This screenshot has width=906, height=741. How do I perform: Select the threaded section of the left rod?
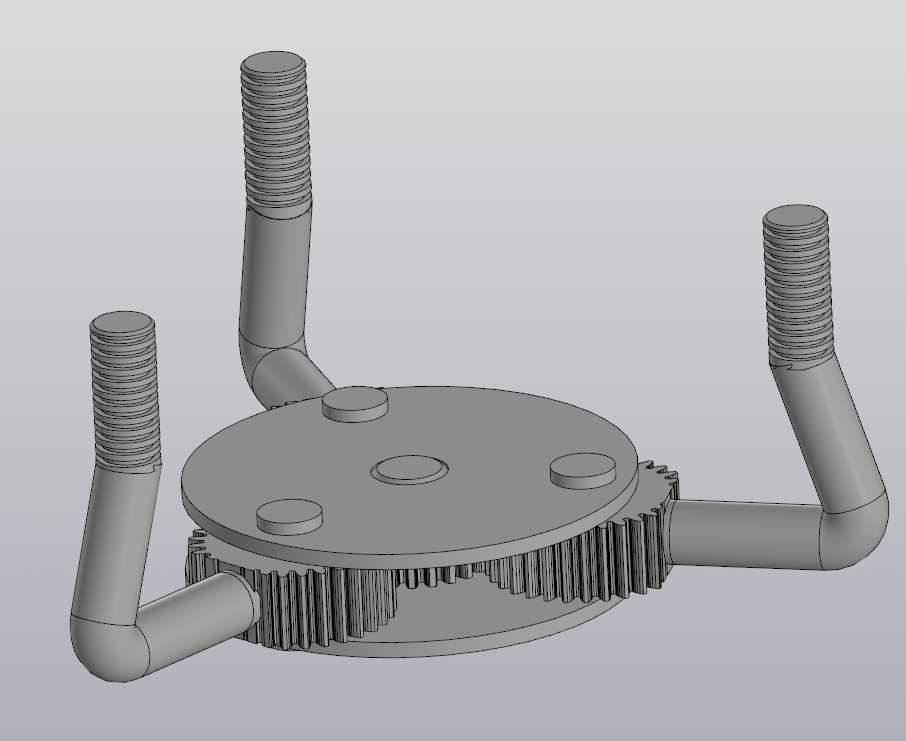[124, 400]
